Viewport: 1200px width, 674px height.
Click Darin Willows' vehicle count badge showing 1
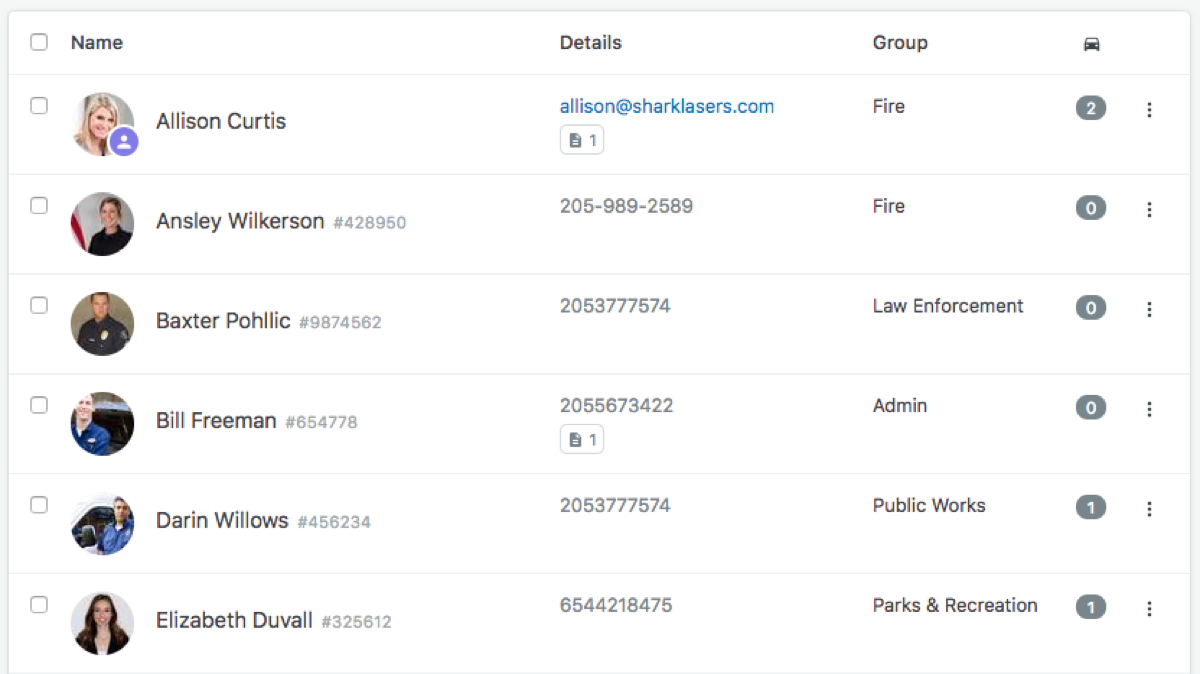[x=1091, y=507]
